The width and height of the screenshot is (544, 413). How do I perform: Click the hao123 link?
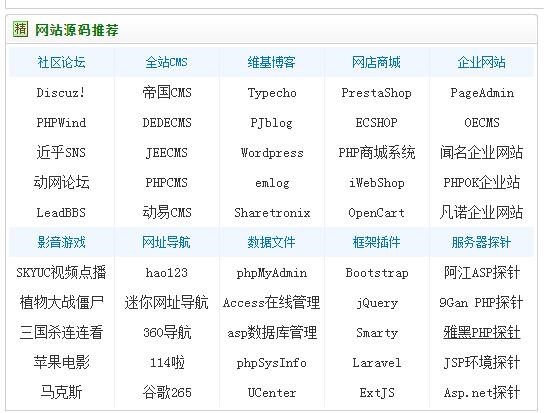coord(167,273)
